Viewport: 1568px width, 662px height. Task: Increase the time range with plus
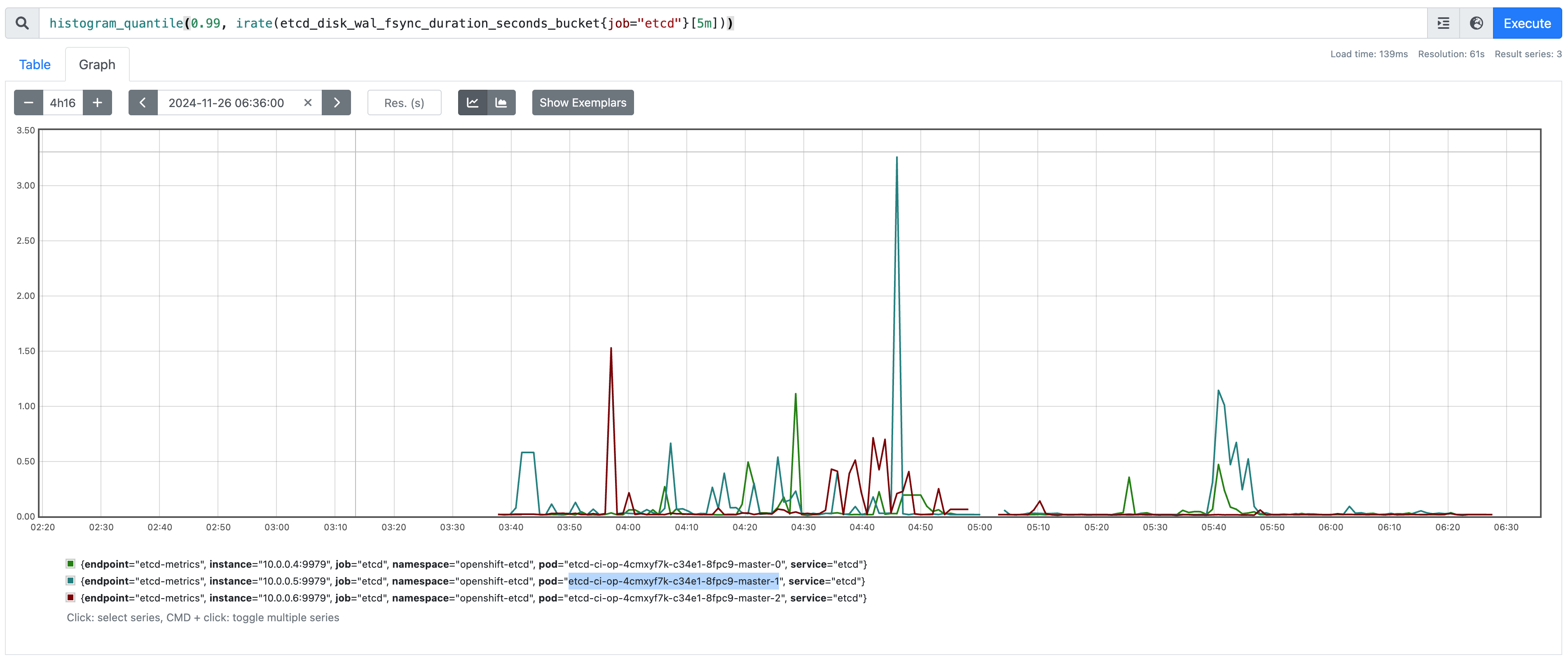click(97, 103)
